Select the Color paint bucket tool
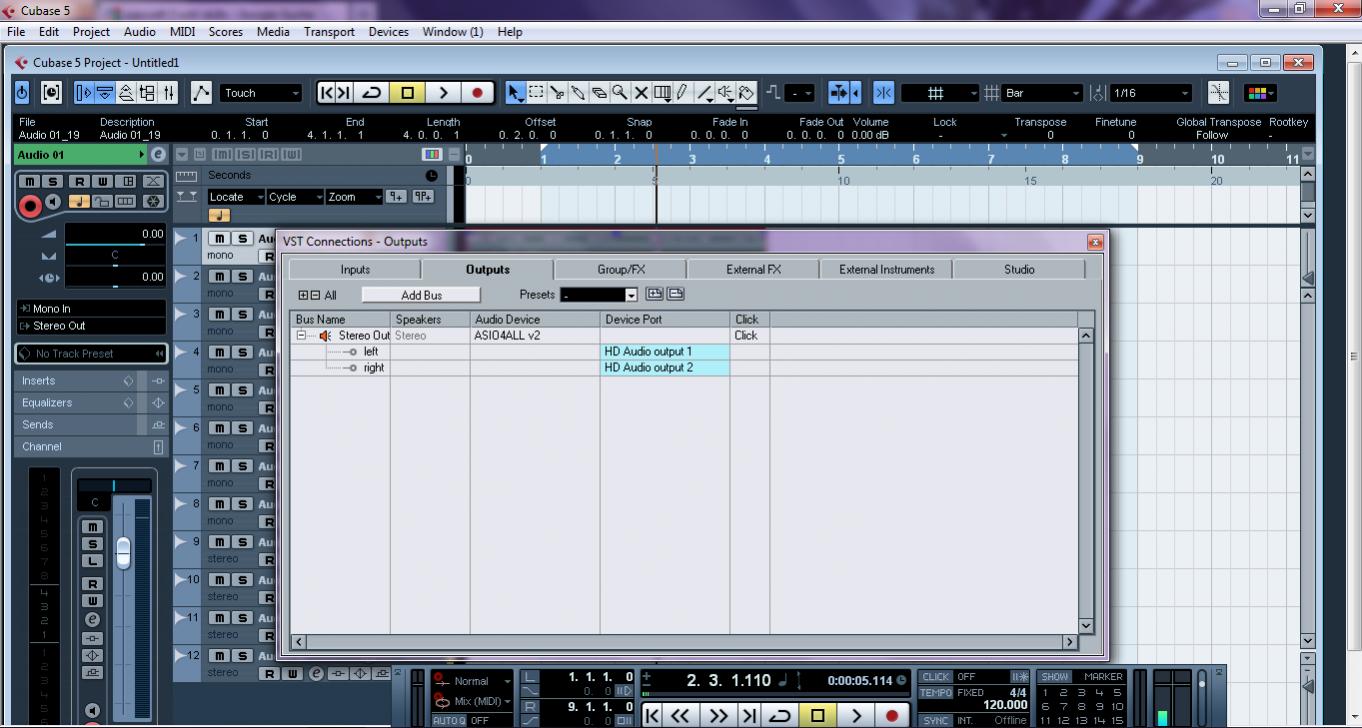Screen dimensions: 1362x728 click(746, 93)
